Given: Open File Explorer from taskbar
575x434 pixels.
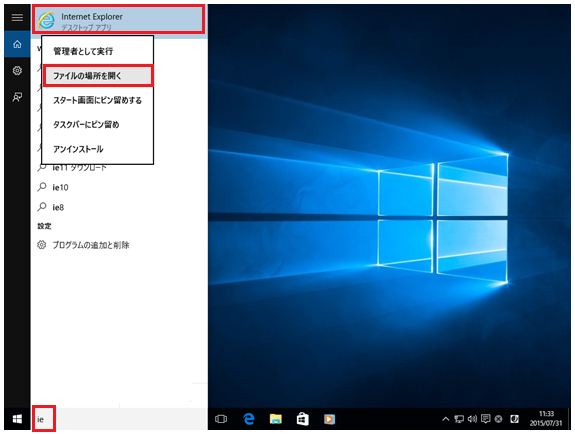Looking at the screenshot, I should (x=275, y=419).
